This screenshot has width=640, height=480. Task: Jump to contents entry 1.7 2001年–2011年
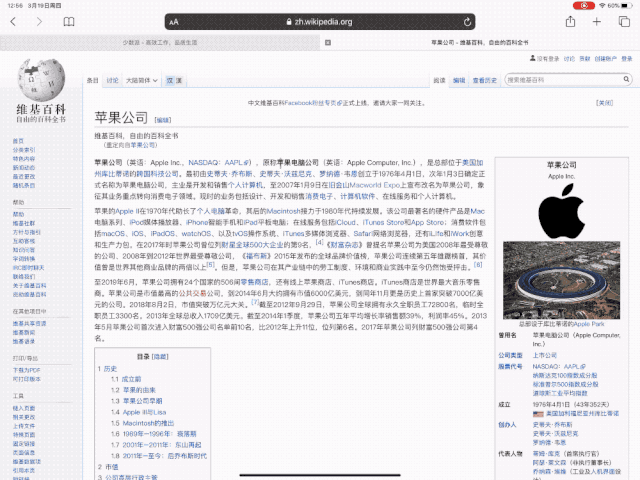[x=156, y=445]
